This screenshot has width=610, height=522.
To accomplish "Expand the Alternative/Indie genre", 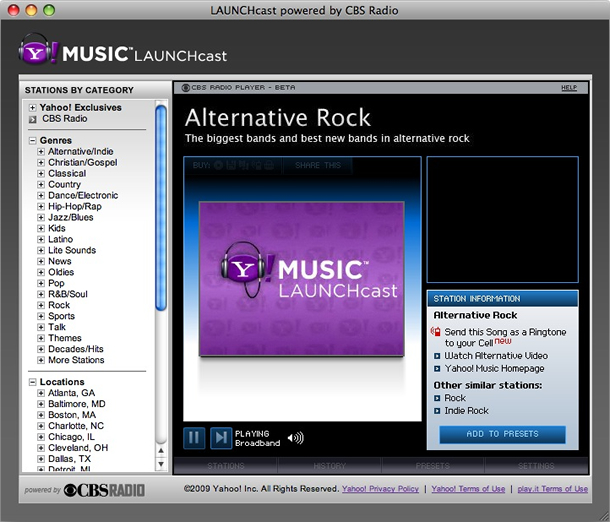I will coord(41,152).
